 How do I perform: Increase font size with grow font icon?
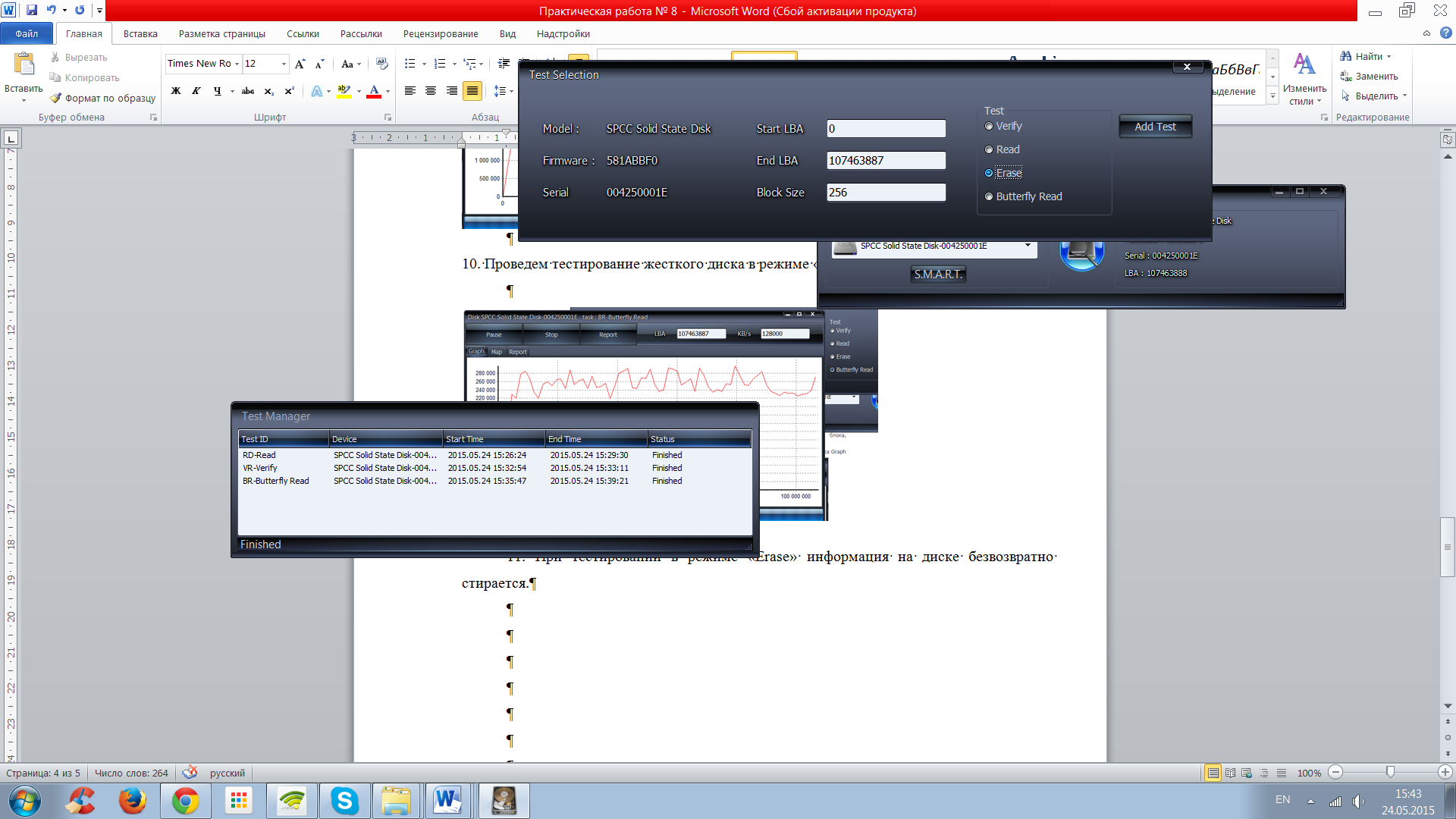point(300,64)
